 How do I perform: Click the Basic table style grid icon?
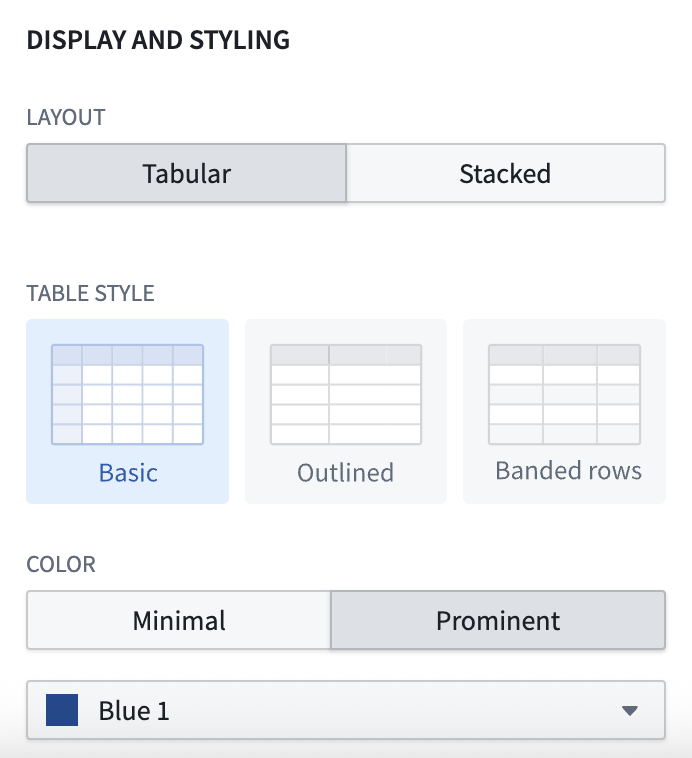click(128, 394)
